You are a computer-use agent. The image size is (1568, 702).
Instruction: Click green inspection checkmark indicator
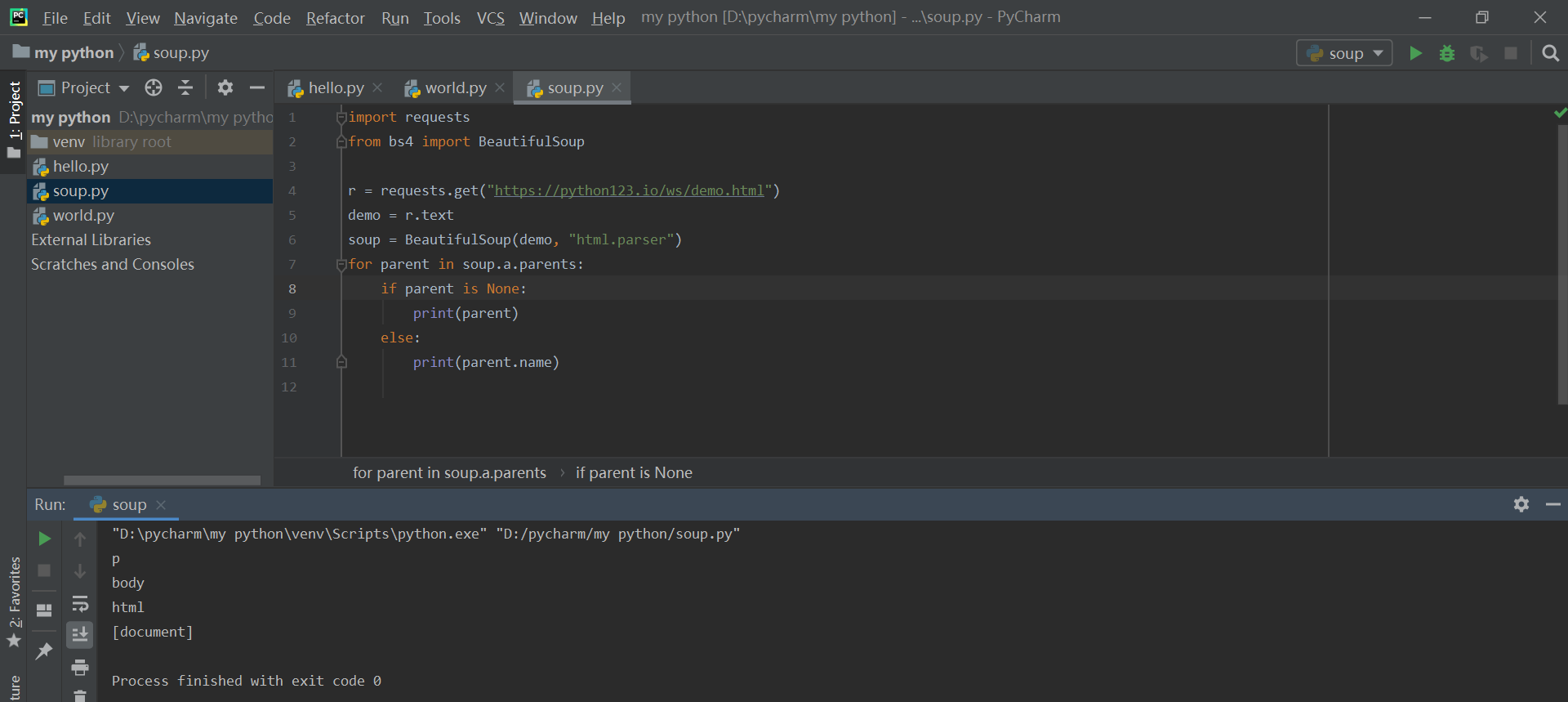point(1560,113)
